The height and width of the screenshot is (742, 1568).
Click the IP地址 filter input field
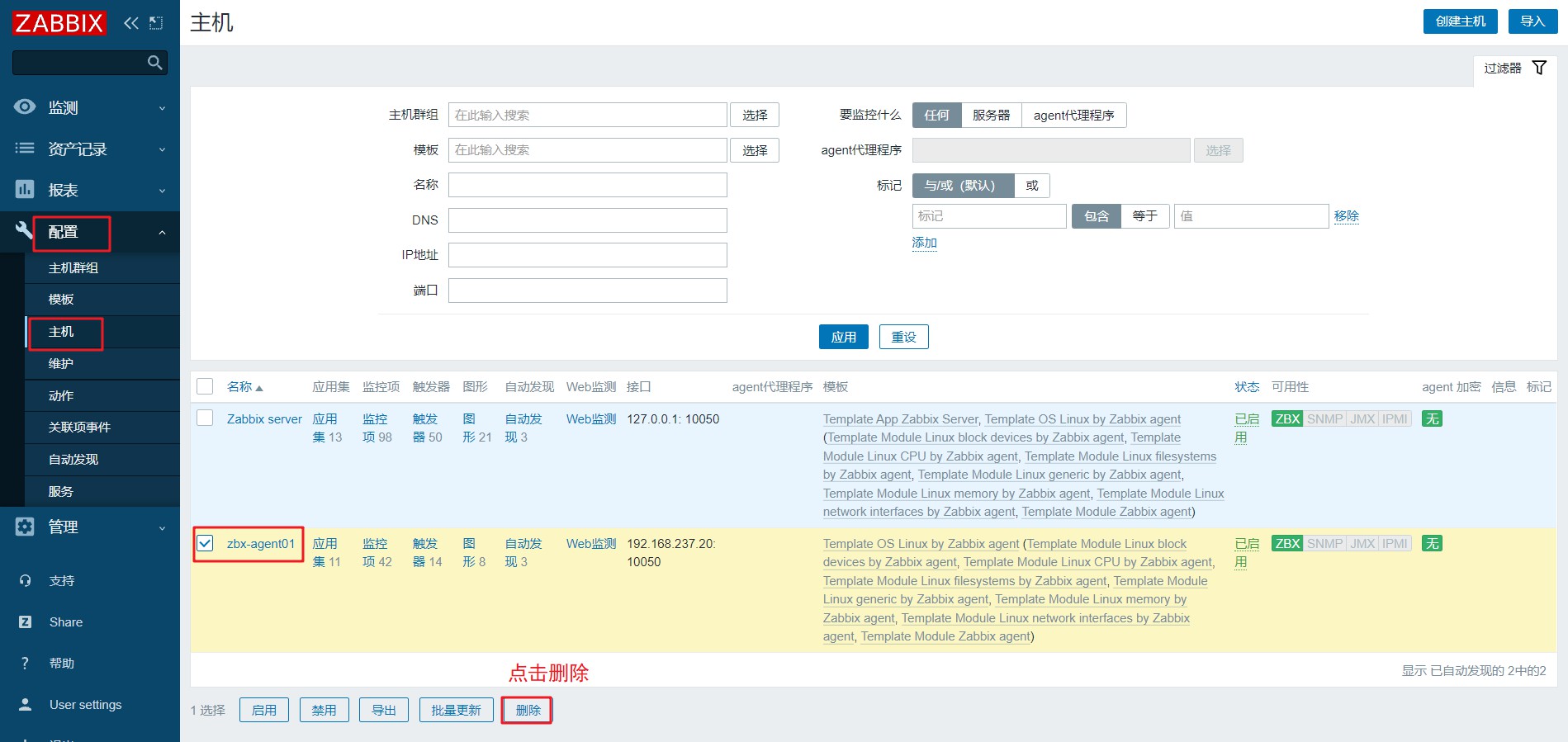[588, 255]
